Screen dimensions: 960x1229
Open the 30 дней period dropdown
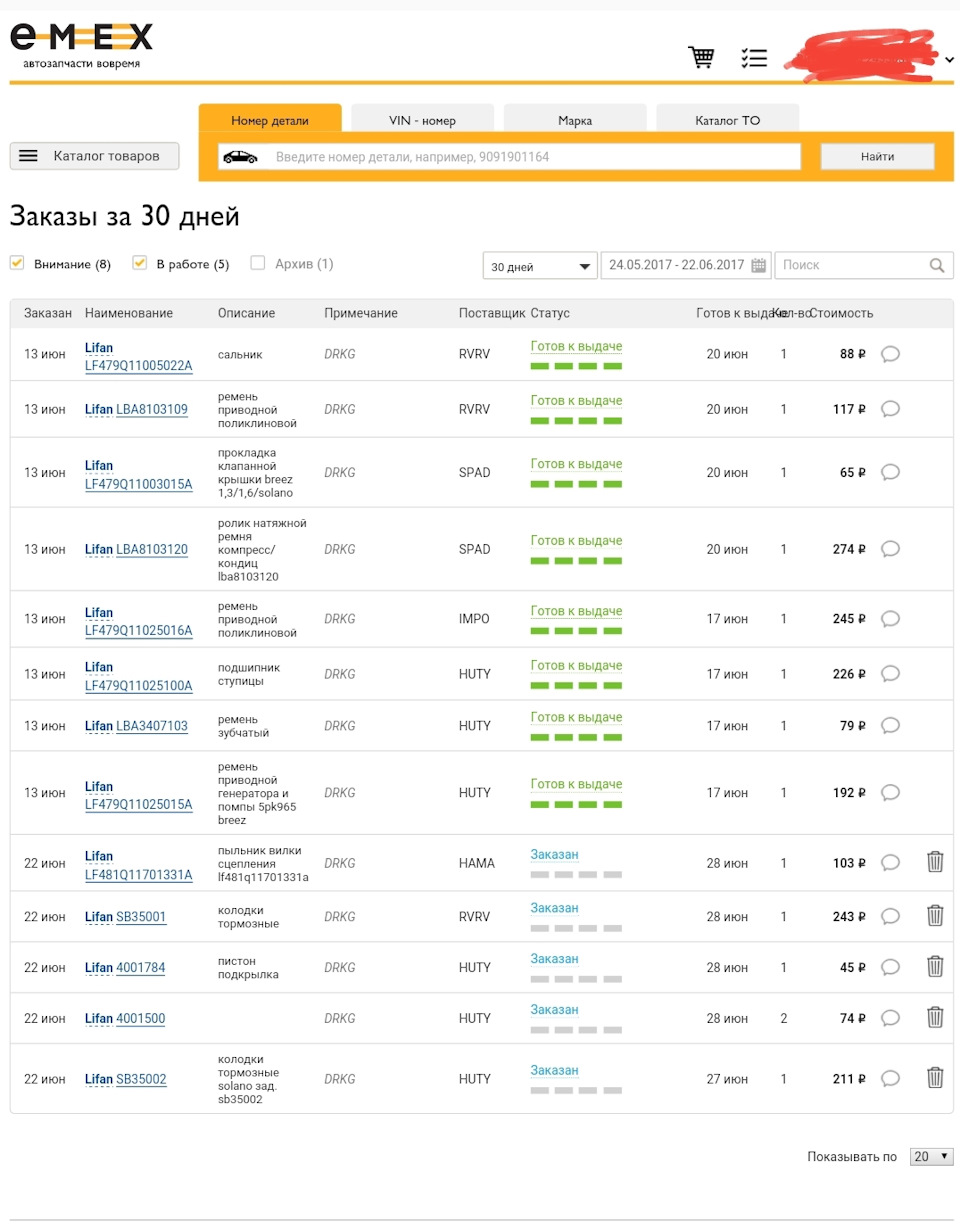tap(539, 266)
